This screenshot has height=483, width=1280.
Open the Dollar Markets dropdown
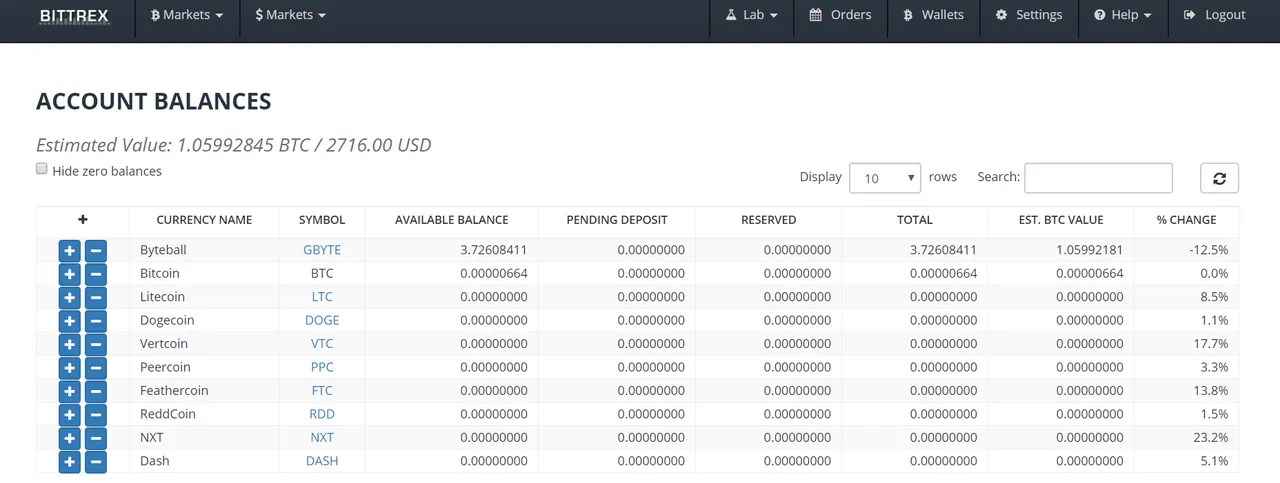(290, 15)
